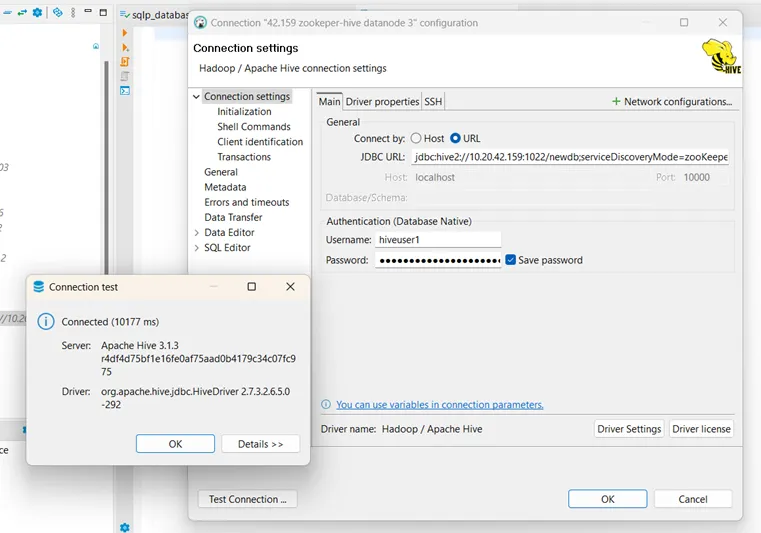Viewport: 761px width, 533px height.
Task: Cancel the connection configuration dialog
Action: coord(693,499)
